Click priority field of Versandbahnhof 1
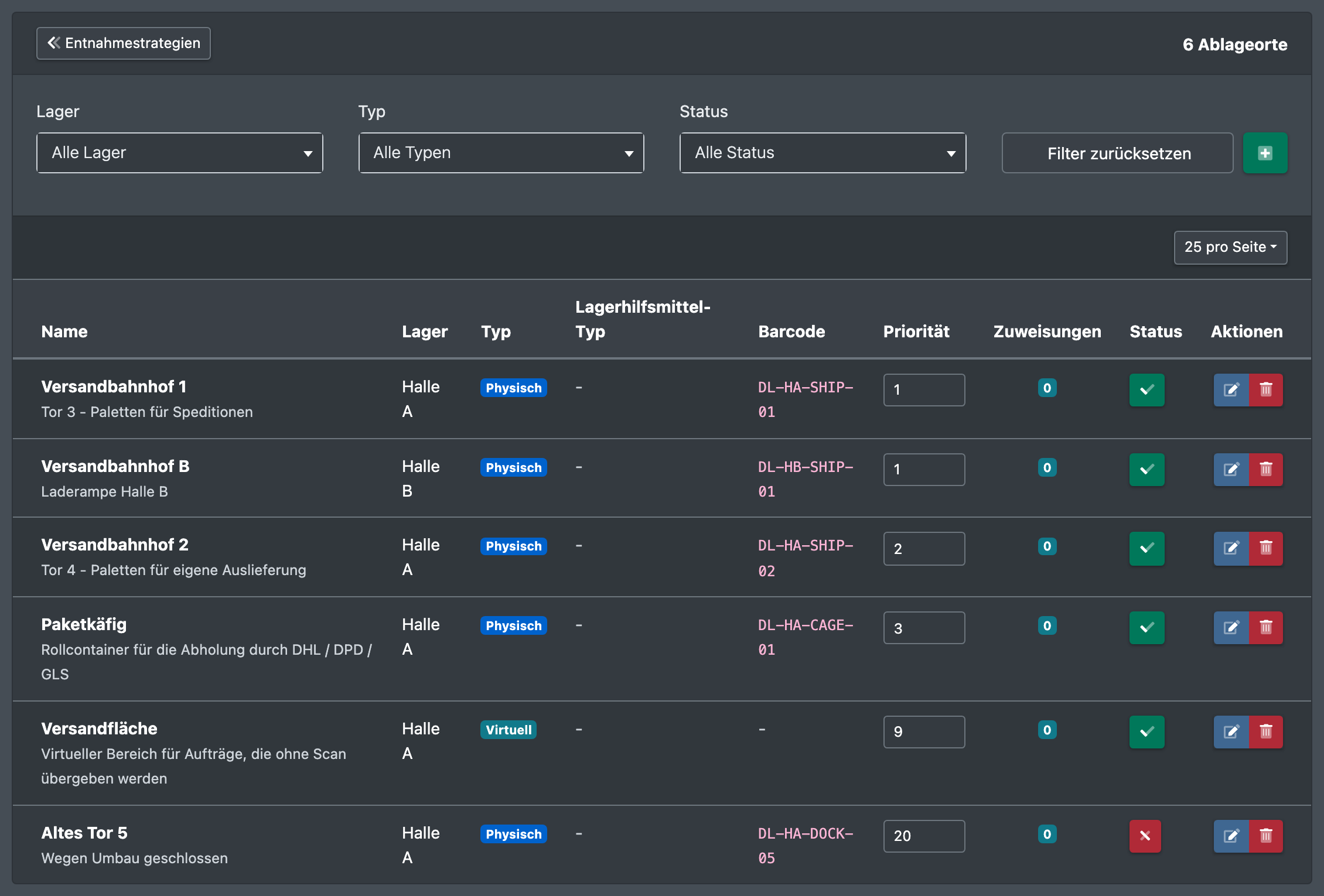This screenshot has width=1324, height=896. (x=924, y=390)
